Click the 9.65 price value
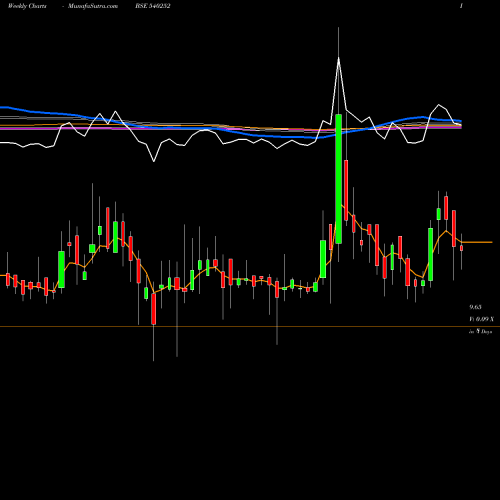This screenshot has width=500, height=500. click(x=475, y=307)
